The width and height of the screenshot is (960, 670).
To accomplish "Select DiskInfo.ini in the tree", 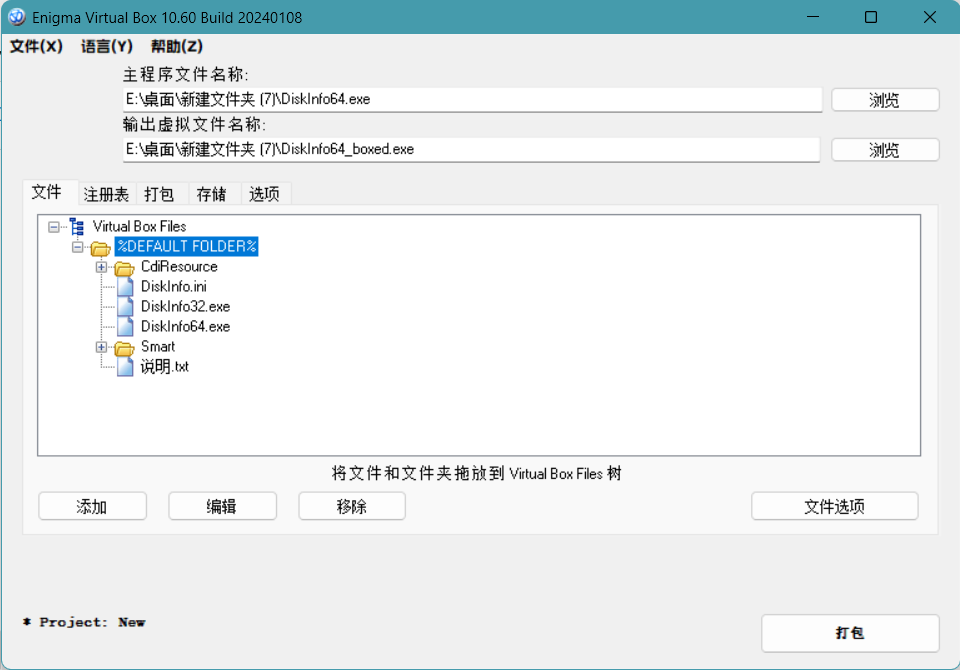I will click(174, 287).
